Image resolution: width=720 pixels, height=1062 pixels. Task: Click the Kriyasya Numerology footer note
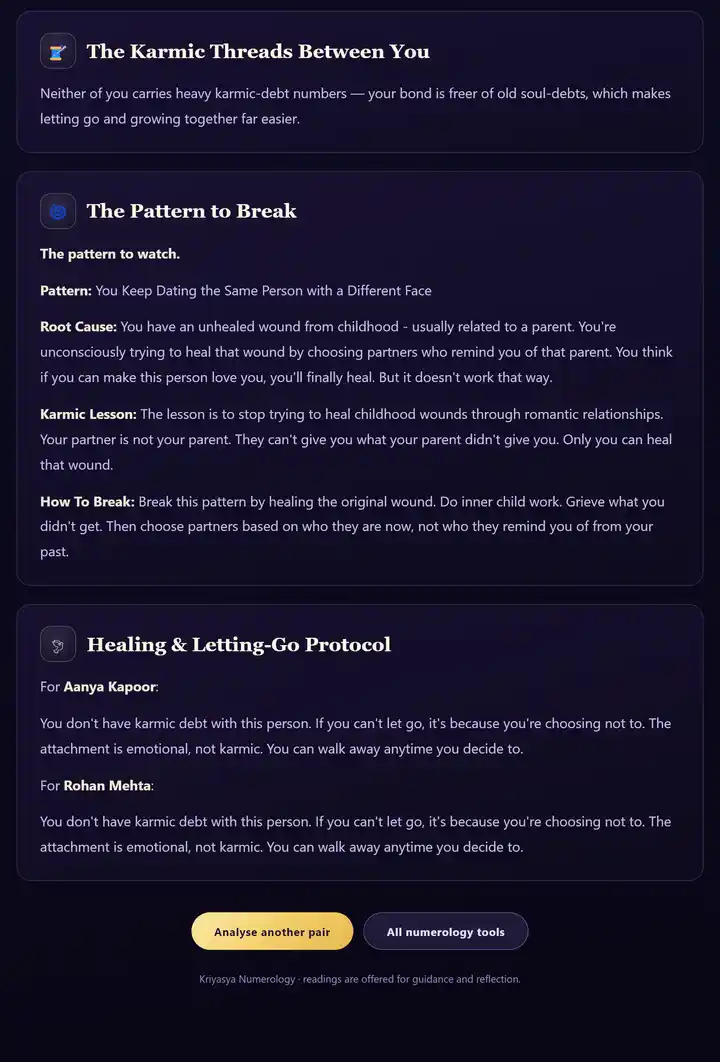tap(360, 979)
